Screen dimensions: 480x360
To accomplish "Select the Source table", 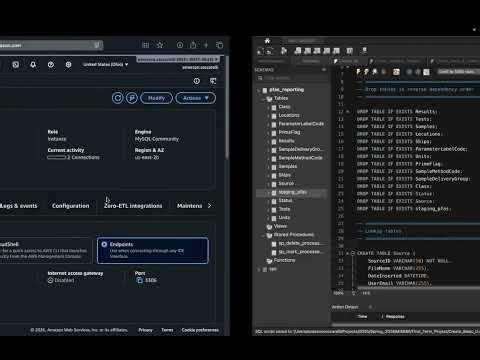I will [286, 184].
